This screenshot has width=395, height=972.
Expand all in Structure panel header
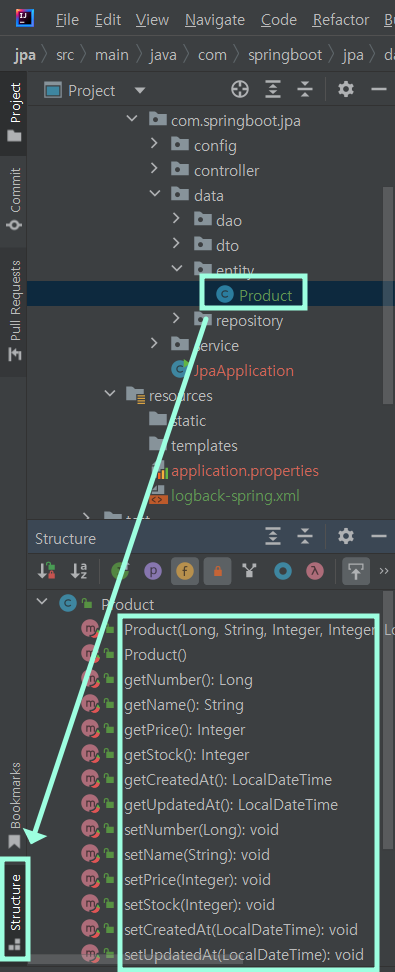tap(272, 537)
